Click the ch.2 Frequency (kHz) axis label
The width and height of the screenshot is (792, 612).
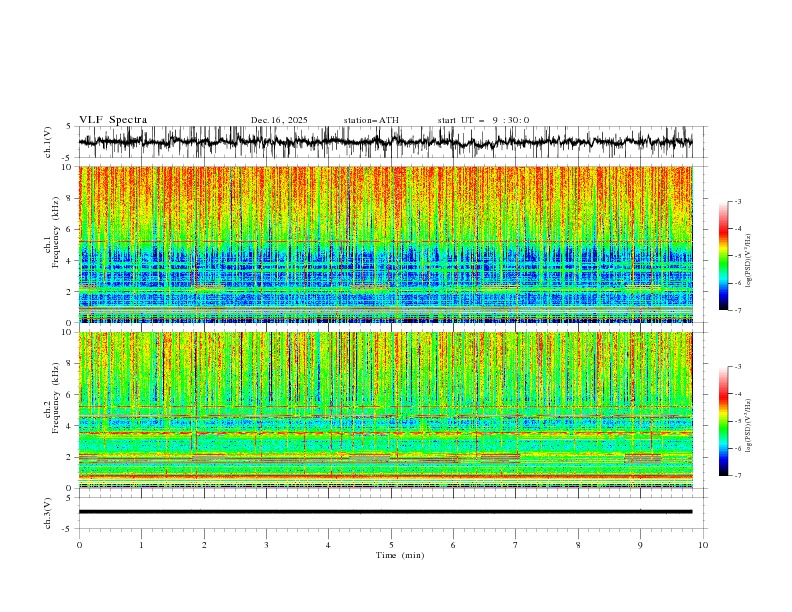coord(52,399)
